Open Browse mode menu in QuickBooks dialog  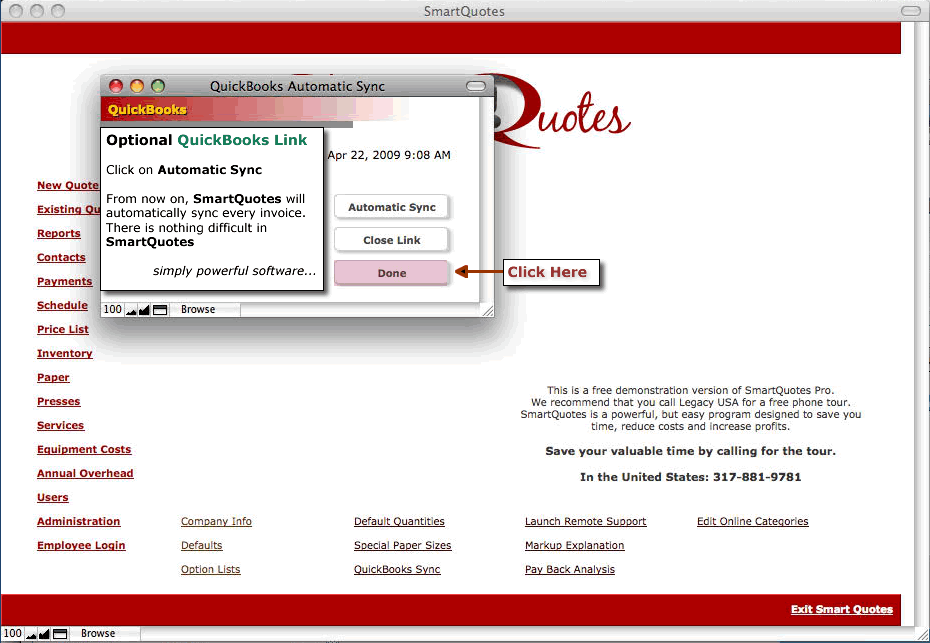pyautogui.click(x=205, y=310)
